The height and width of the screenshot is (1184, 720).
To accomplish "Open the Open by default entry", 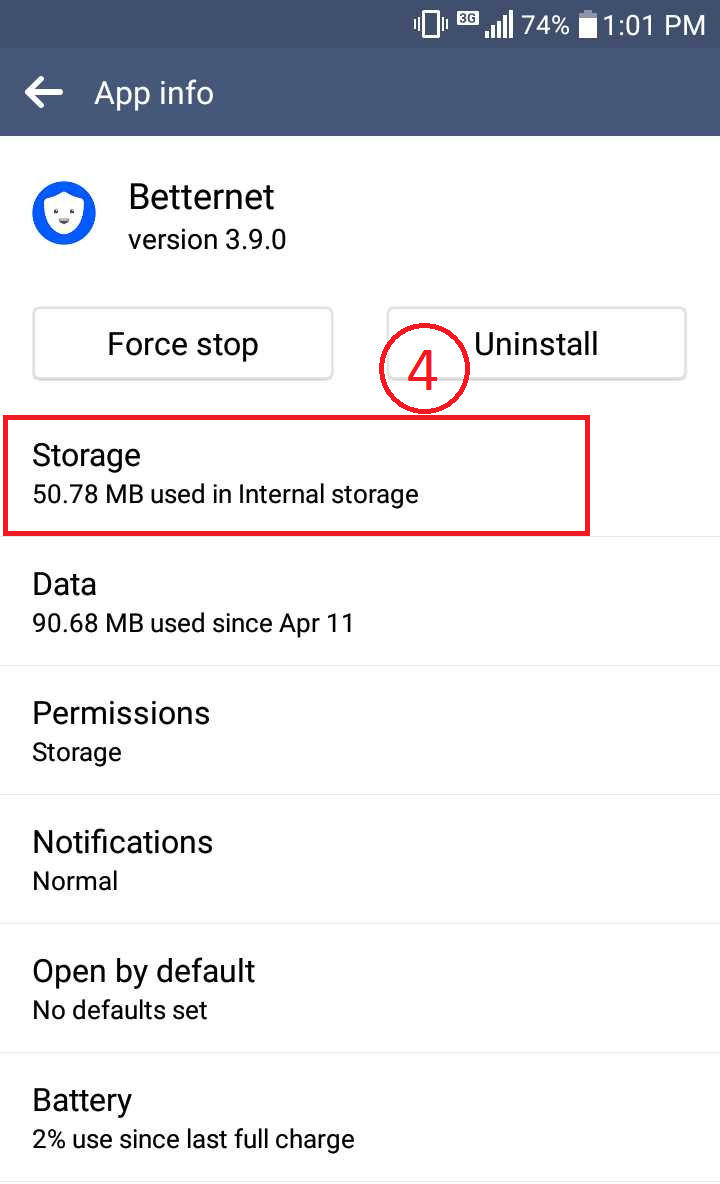I will coord(360,989).
